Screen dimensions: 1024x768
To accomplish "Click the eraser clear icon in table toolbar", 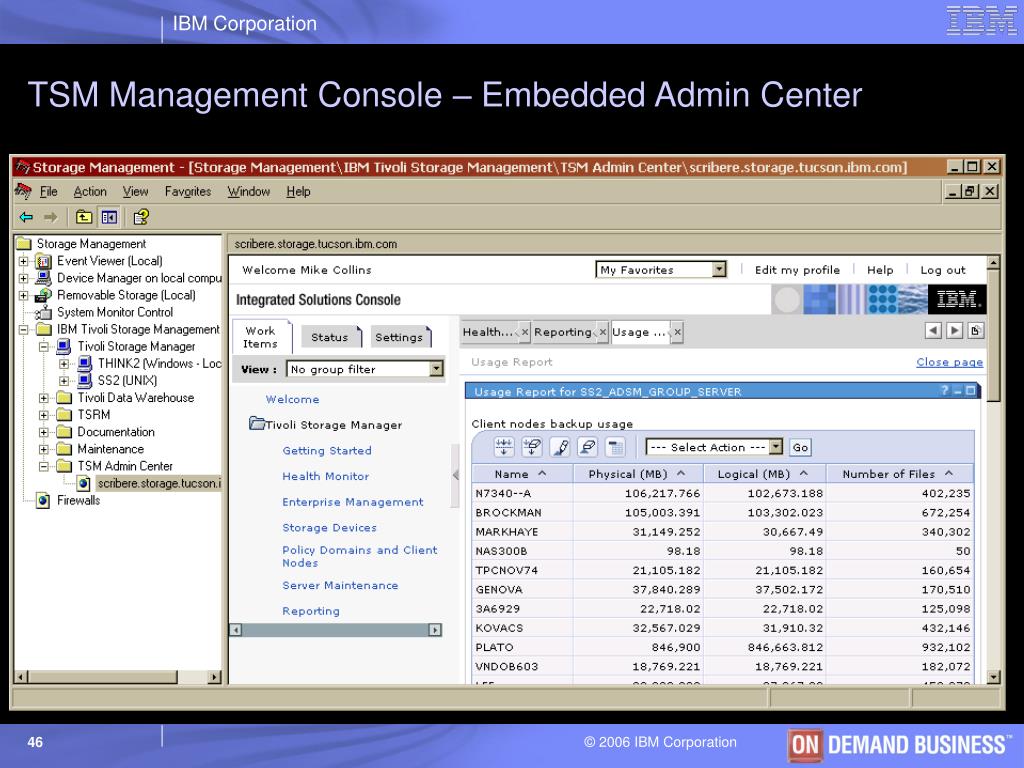I will coord(588,447).
